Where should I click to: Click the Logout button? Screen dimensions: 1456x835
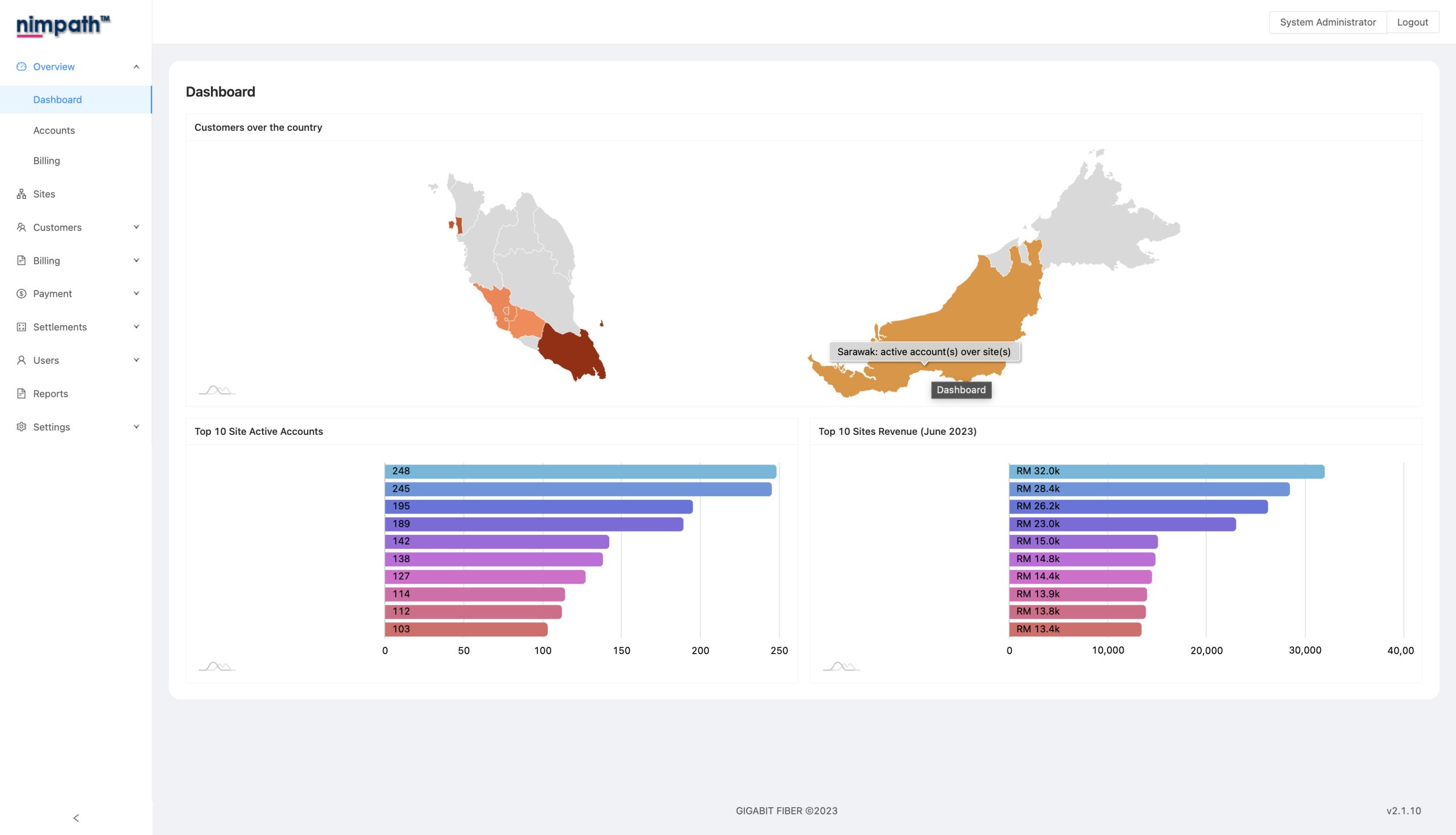(x=1412, y=22)
